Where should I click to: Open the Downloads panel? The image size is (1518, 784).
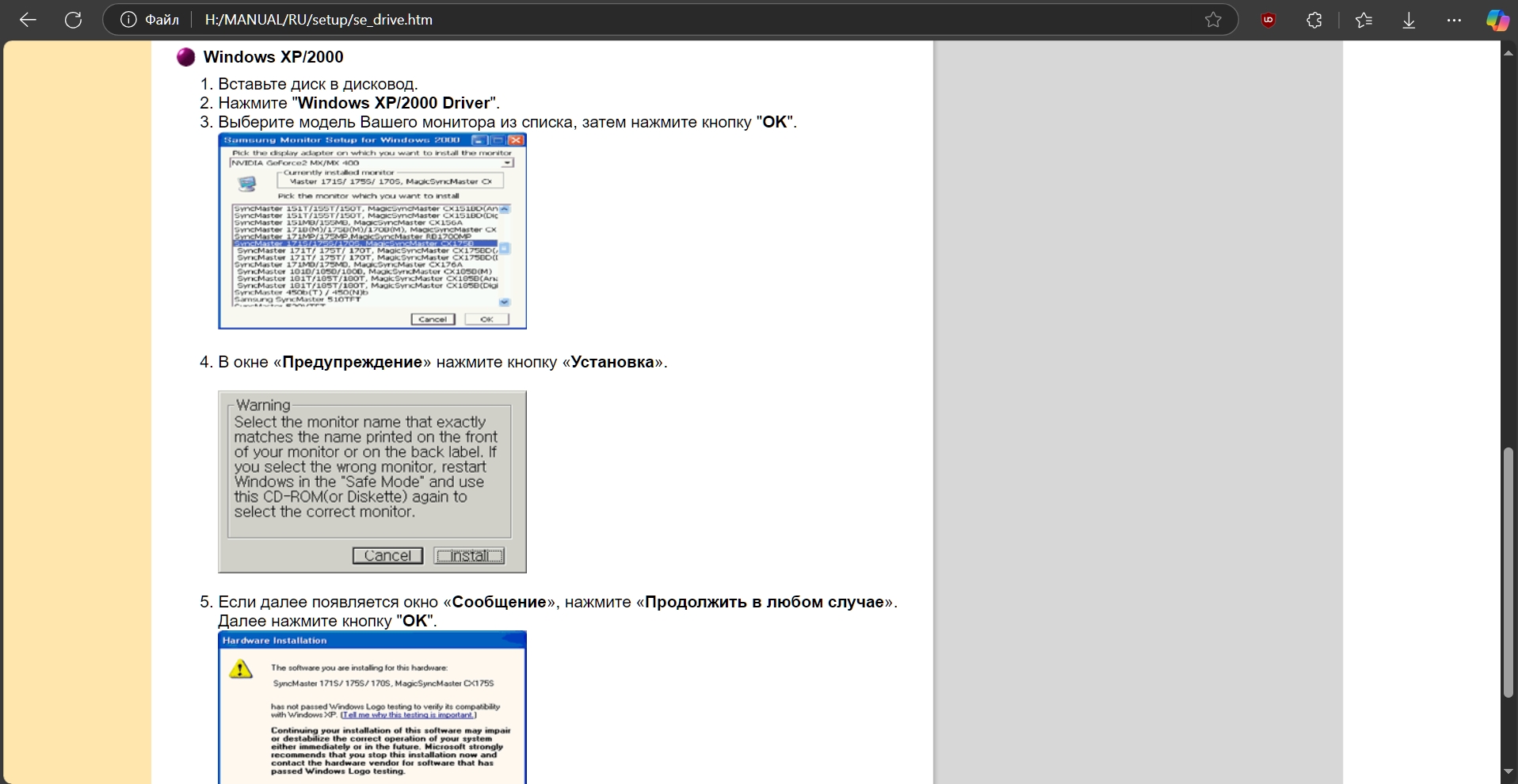1409,21
